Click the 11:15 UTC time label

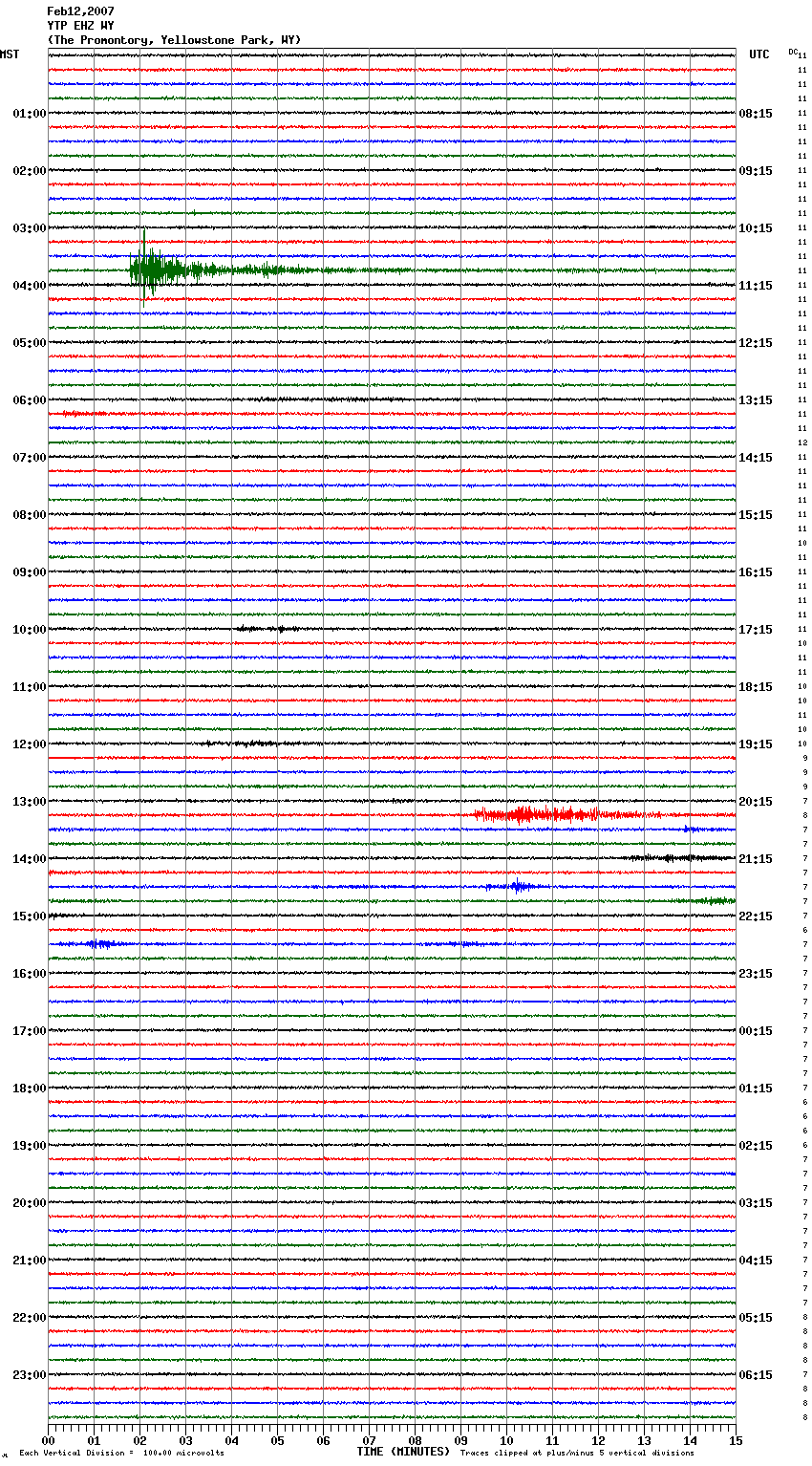[x=756, y=286]
